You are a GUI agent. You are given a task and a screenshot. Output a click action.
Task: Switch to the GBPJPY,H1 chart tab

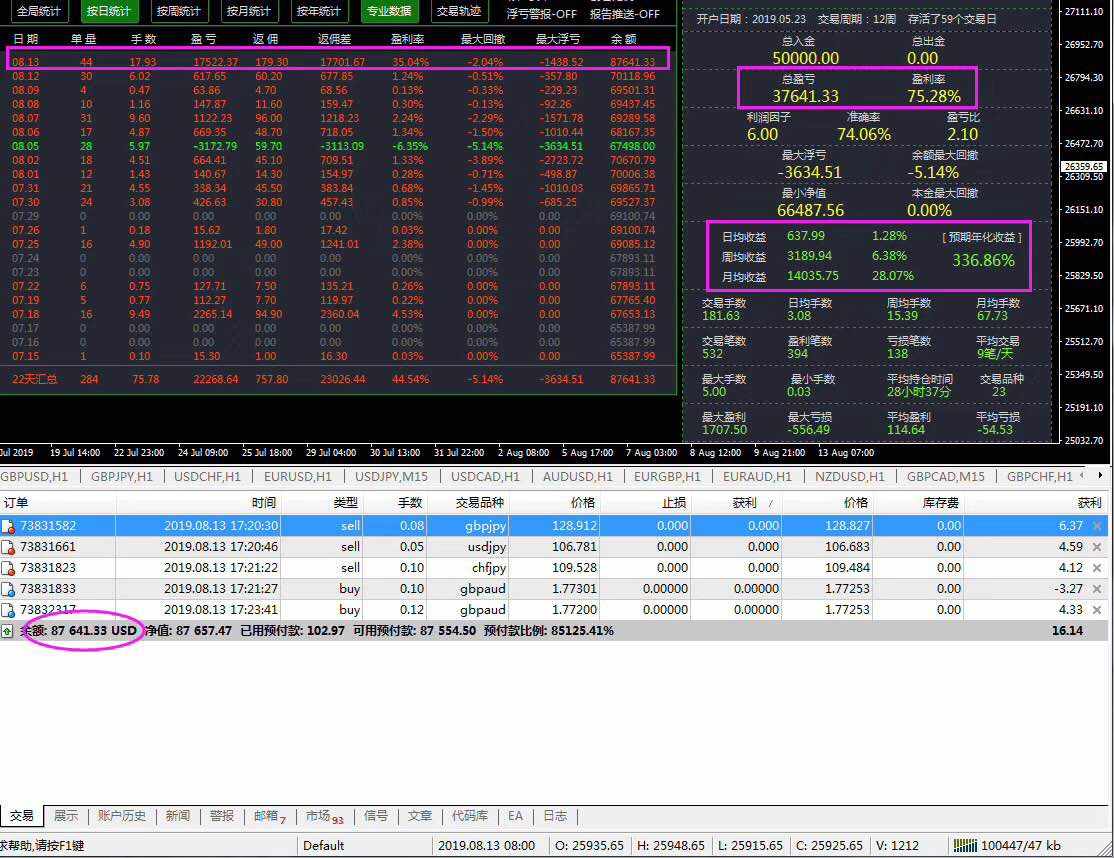pos(121,477)
